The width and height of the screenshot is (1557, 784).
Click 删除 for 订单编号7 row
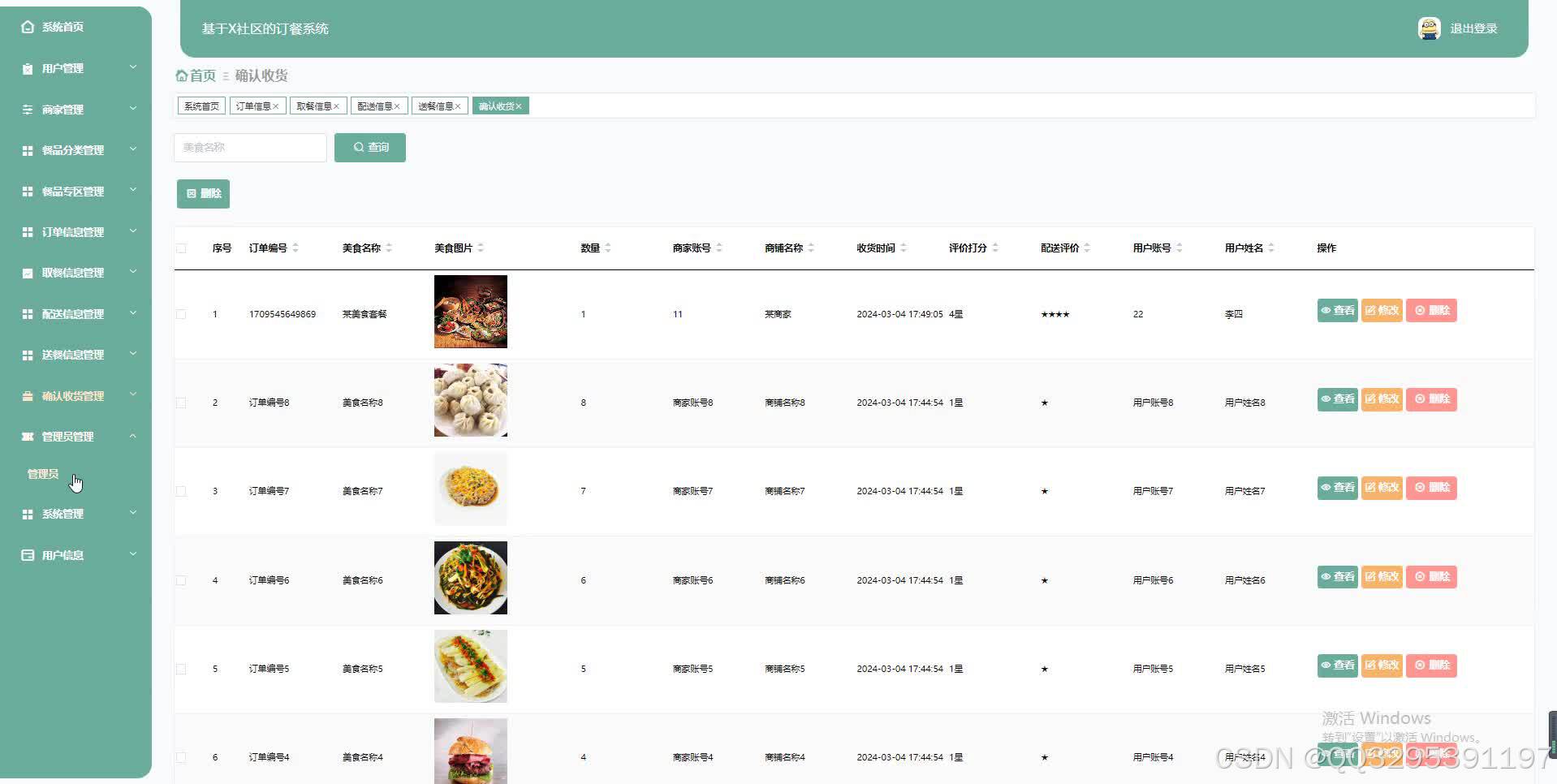1432,488
